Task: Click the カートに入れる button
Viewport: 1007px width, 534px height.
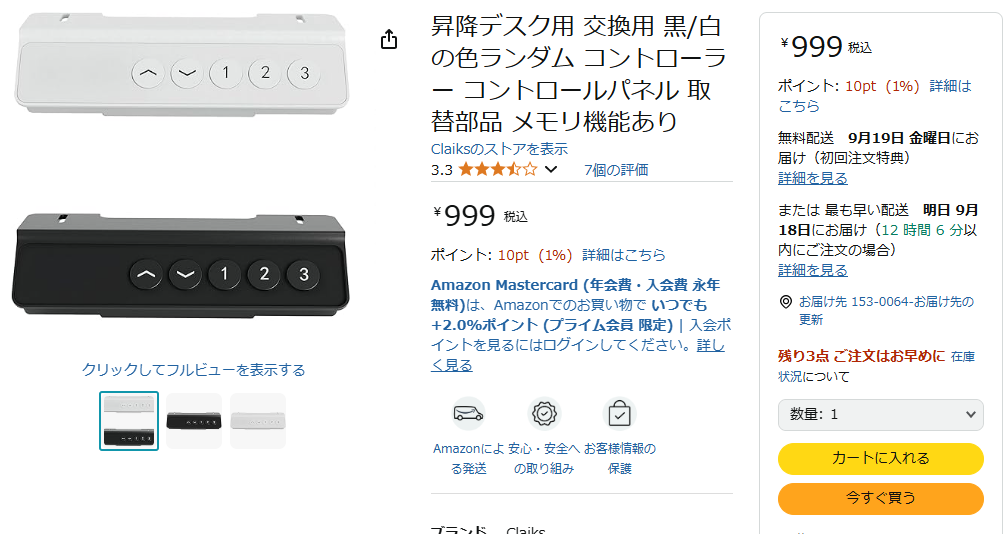Action: click(x=880, y=458)
